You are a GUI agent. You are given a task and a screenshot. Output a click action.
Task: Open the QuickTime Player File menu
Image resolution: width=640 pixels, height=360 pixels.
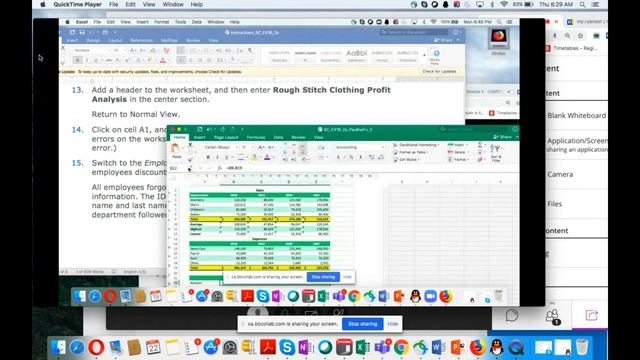click(113, 4)
